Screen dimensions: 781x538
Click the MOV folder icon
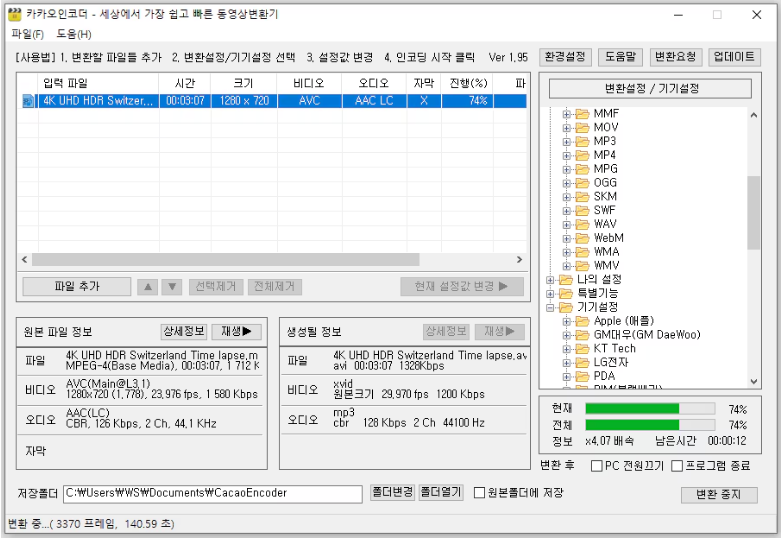(582, 128)
